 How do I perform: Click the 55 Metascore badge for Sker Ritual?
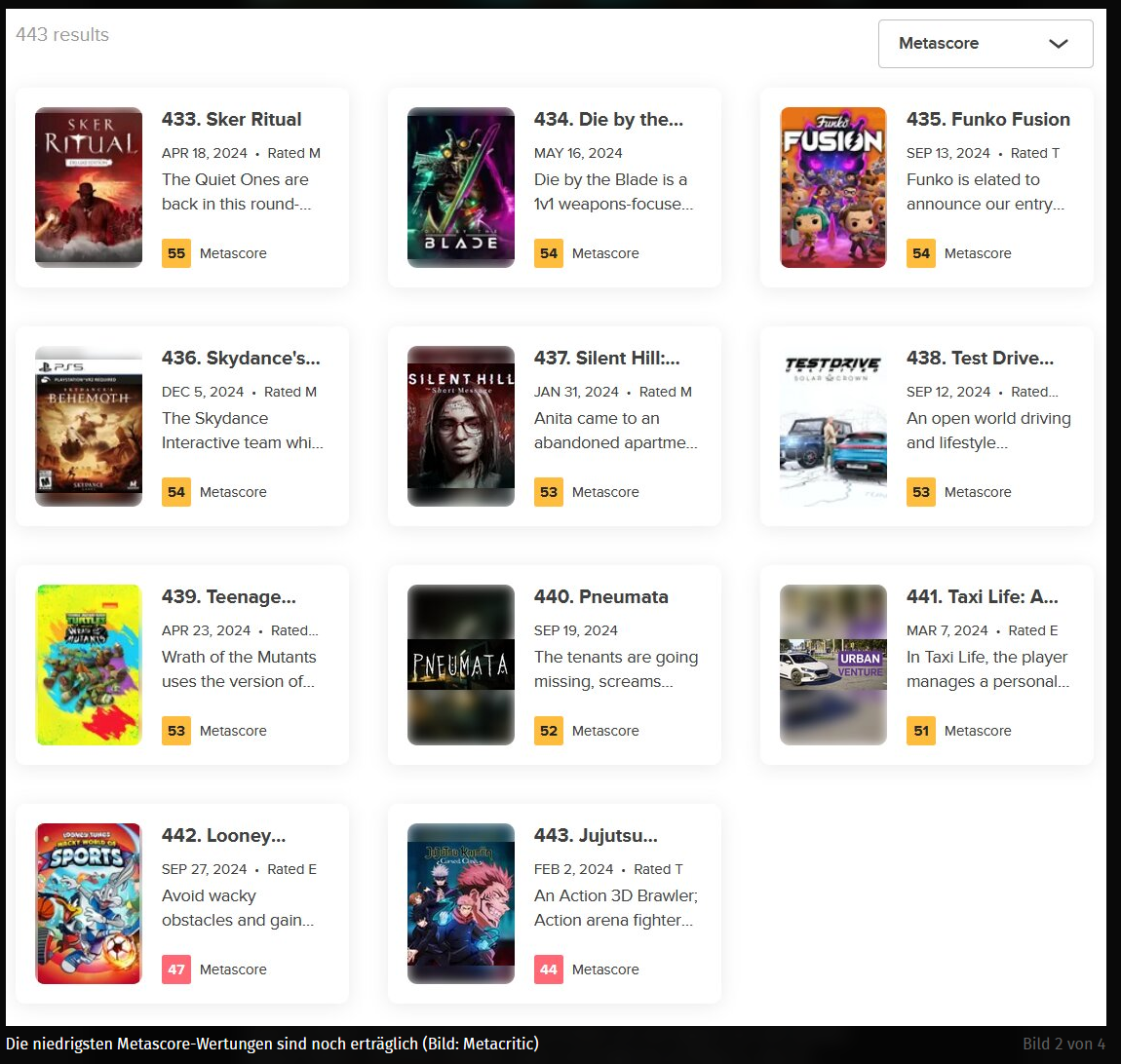tap(175, 253)
